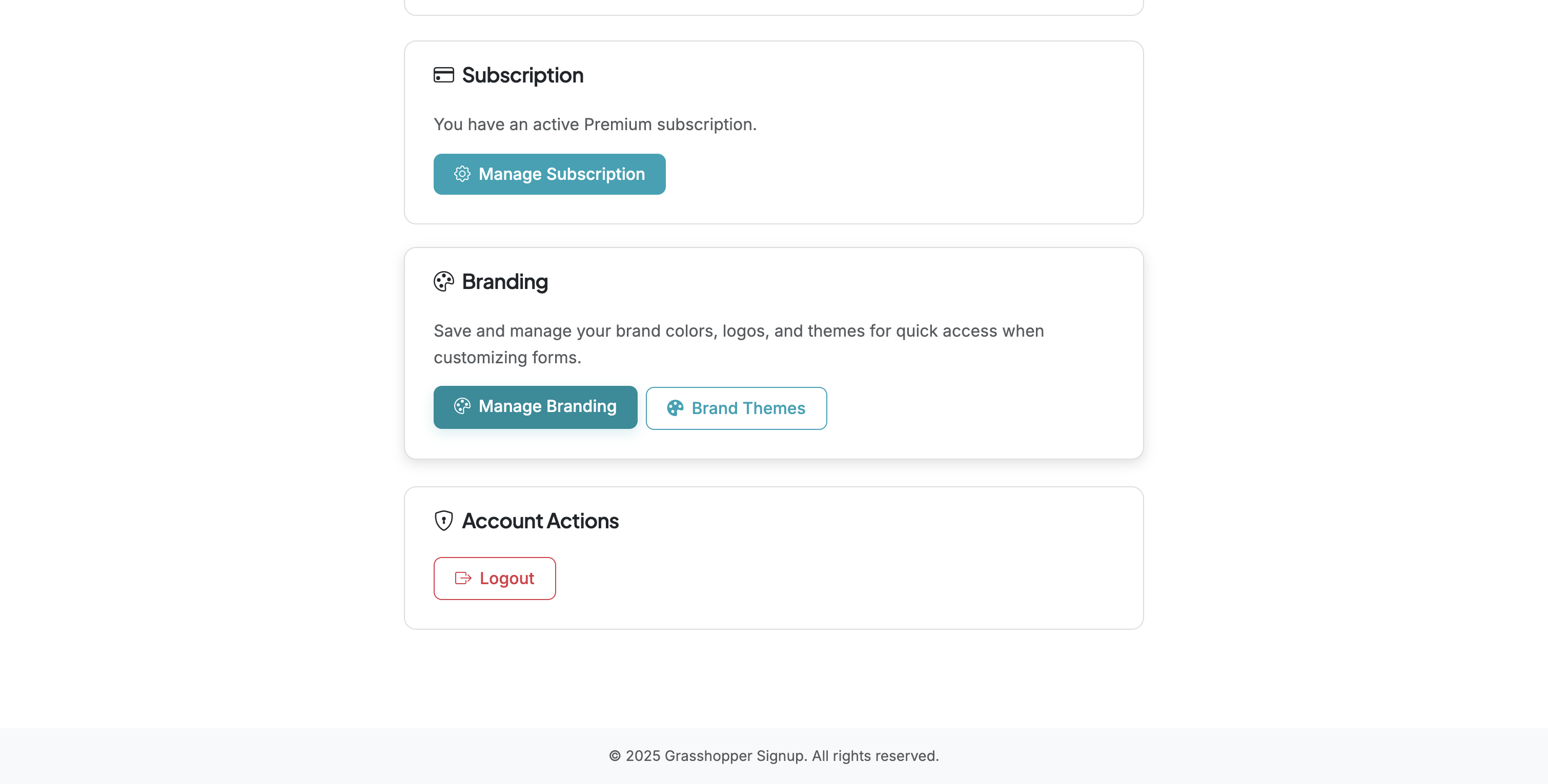Click the credit card icon beside Subscription heading
The width and height of the screenshot is (1548, 784).
[443, 75]
